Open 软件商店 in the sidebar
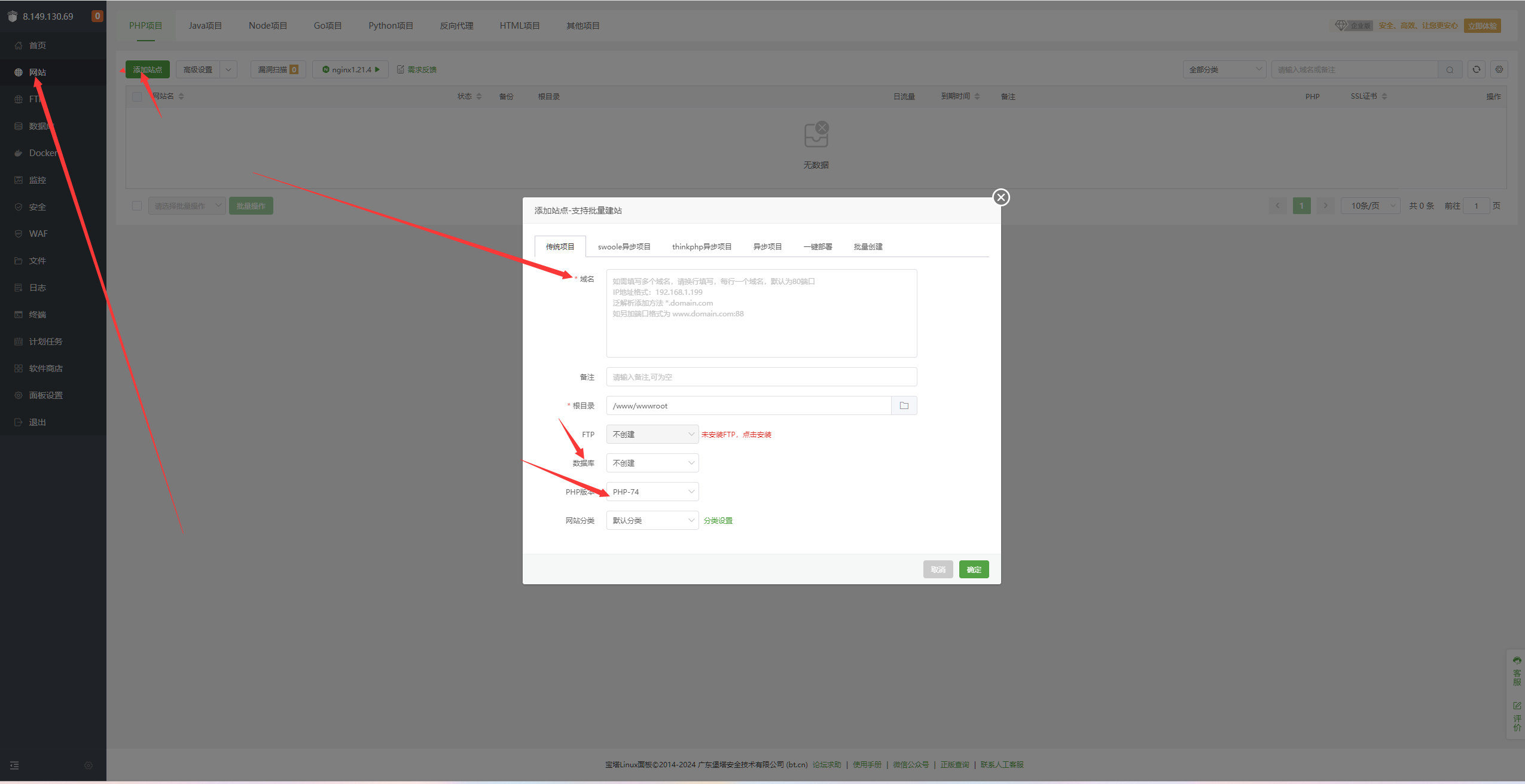The height and width of the screenshot is (784, 1525). 45,368
